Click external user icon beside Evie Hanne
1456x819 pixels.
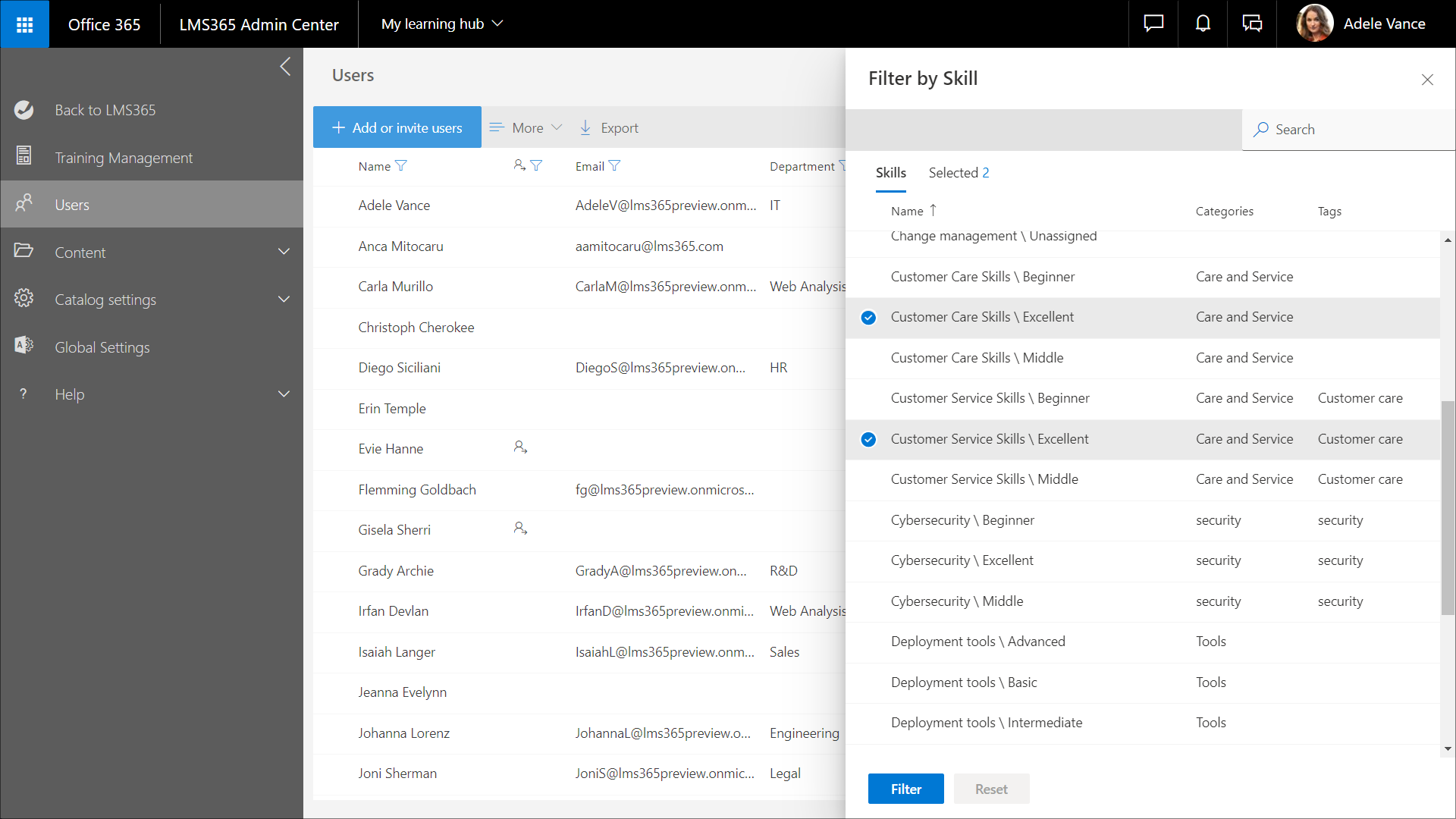tap(520, 447)
